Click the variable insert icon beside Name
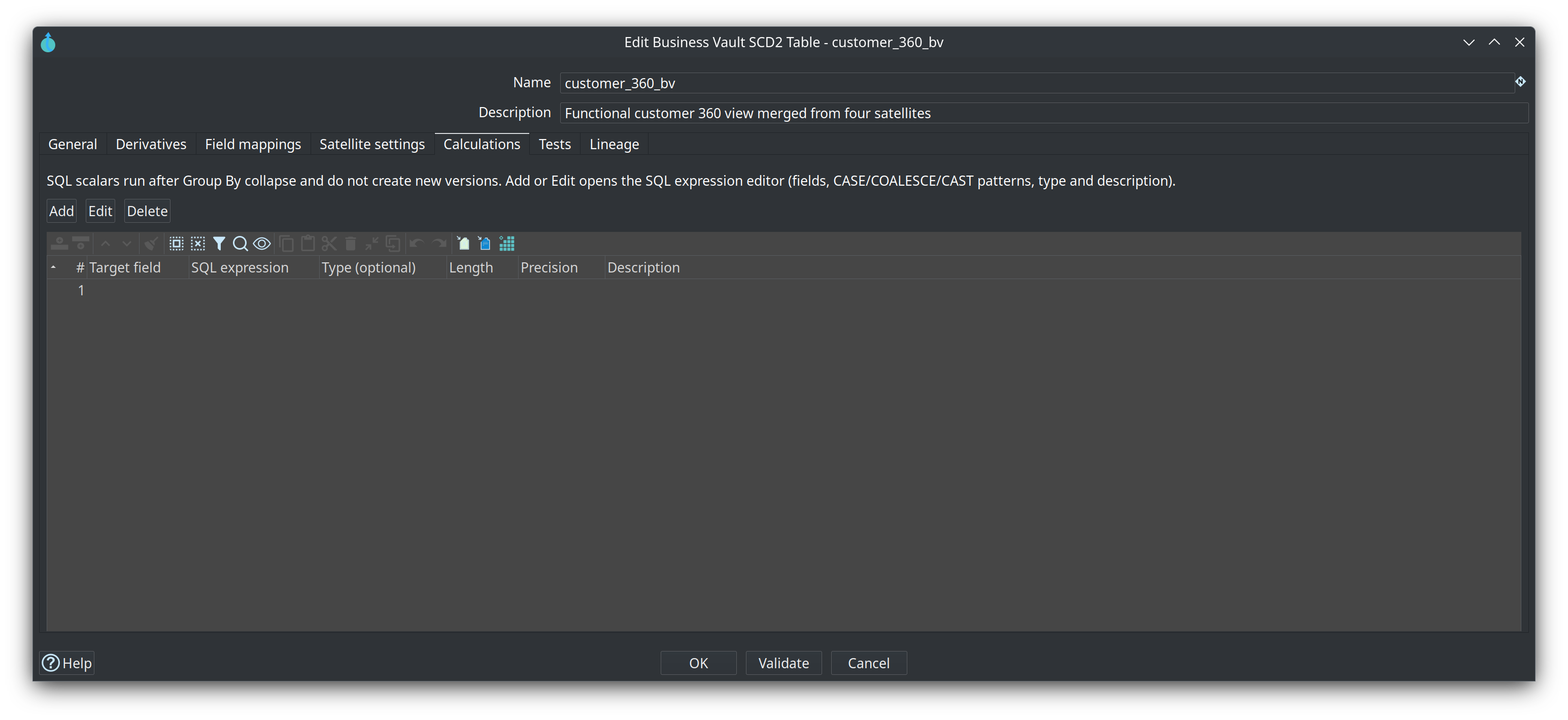 (x=1520, y=82)
